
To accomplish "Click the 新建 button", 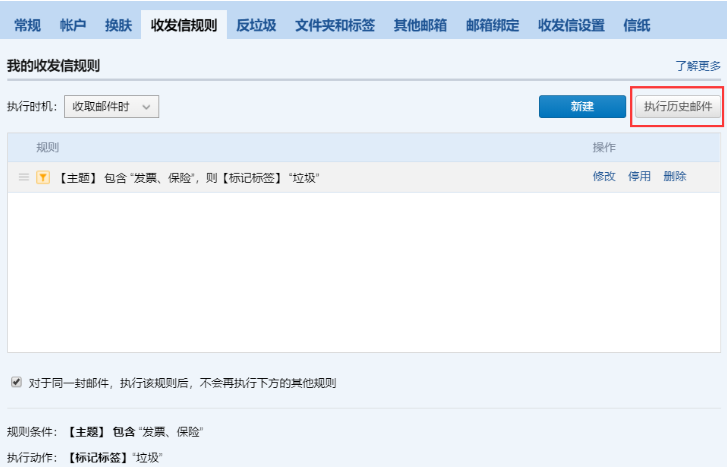I will (582, 107).
